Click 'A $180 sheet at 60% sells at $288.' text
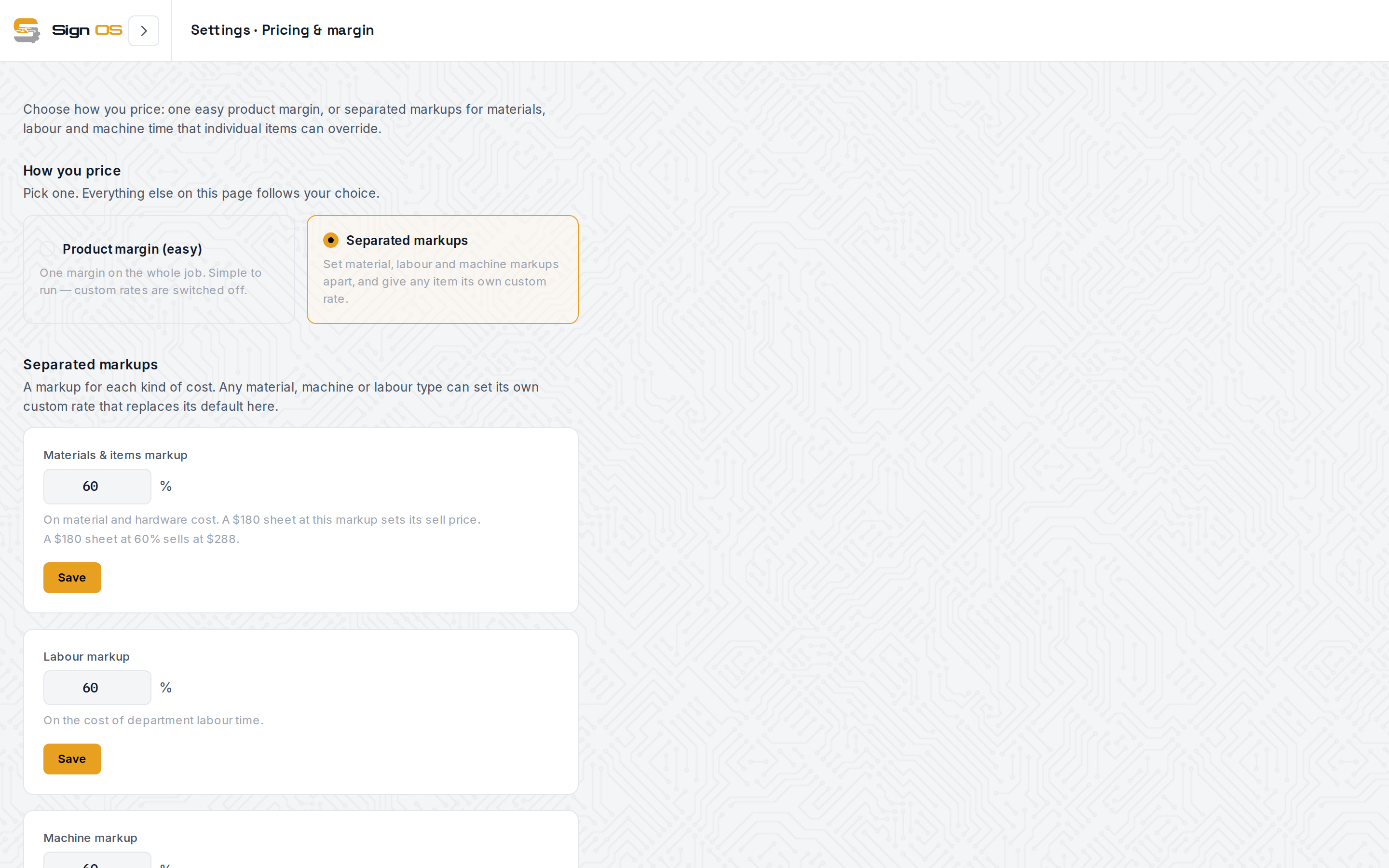This screenshot has width=1389, height=868. [x=141, y=539]
